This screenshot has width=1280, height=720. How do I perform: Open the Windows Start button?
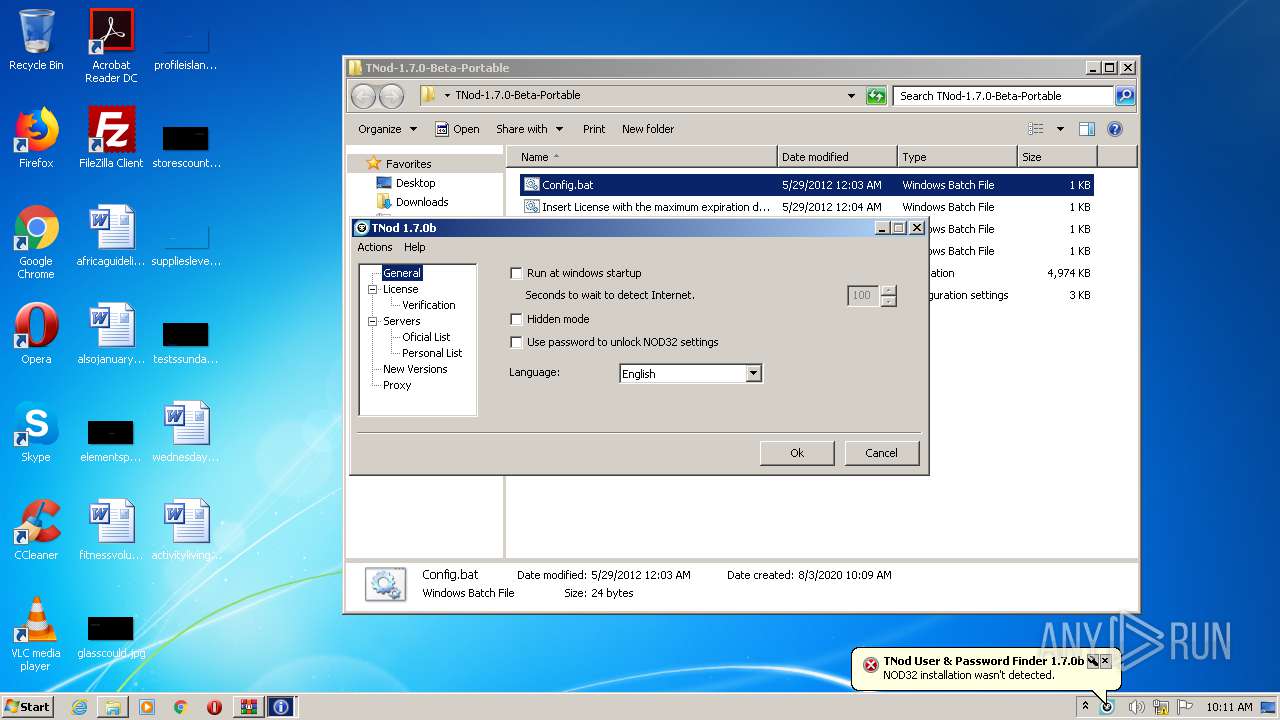pyautogui.click(x=27, y=707)
